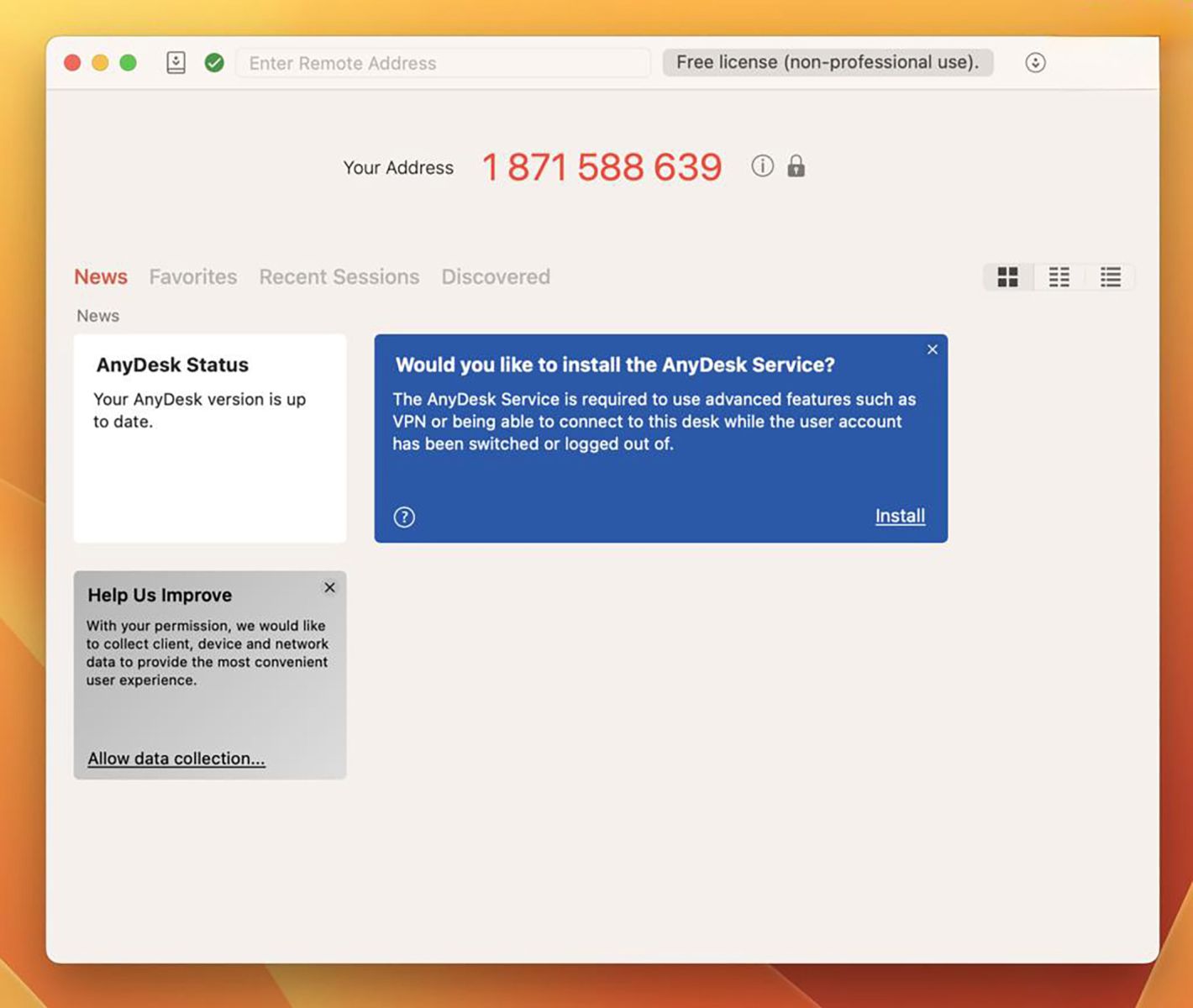
Task: Switch to the Favorites tab
Action: tap(193, 276)
